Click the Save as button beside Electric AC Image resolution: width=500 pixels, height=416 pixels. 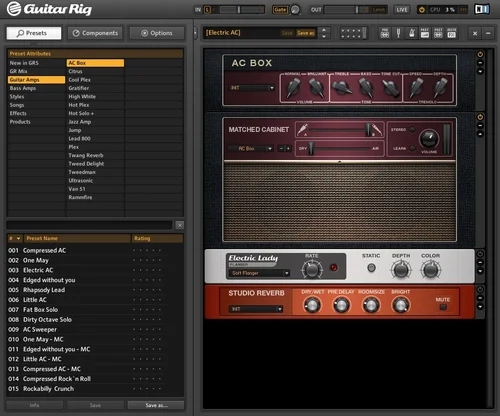point(306,33)
